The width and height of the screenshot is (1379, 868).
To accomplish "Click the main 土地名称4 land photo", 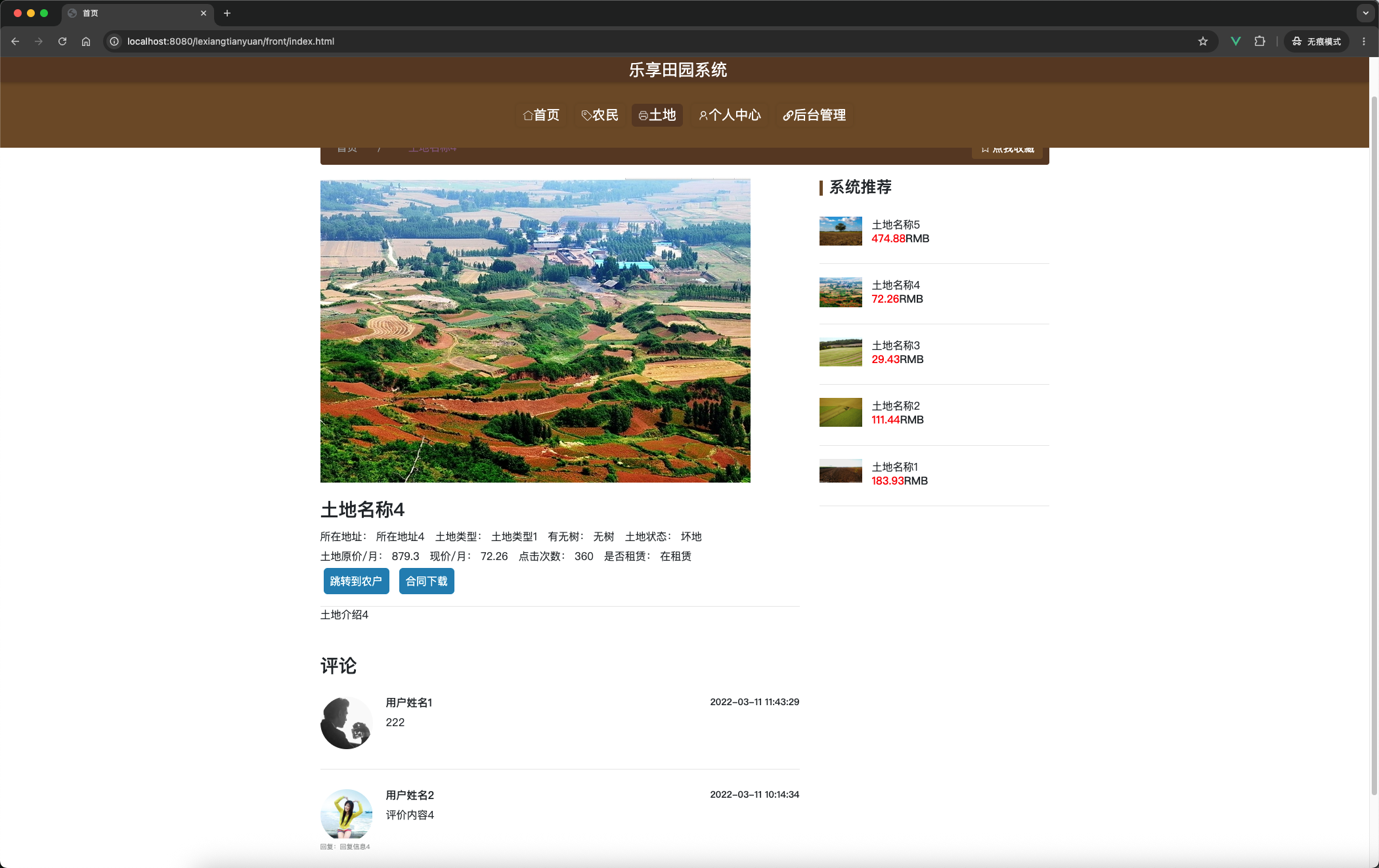I will (x=535, y=331).
